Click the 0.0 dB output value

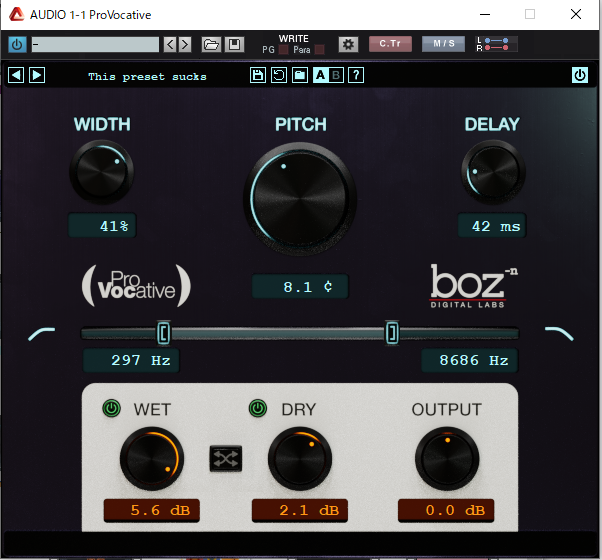click(x=446, y=510)
